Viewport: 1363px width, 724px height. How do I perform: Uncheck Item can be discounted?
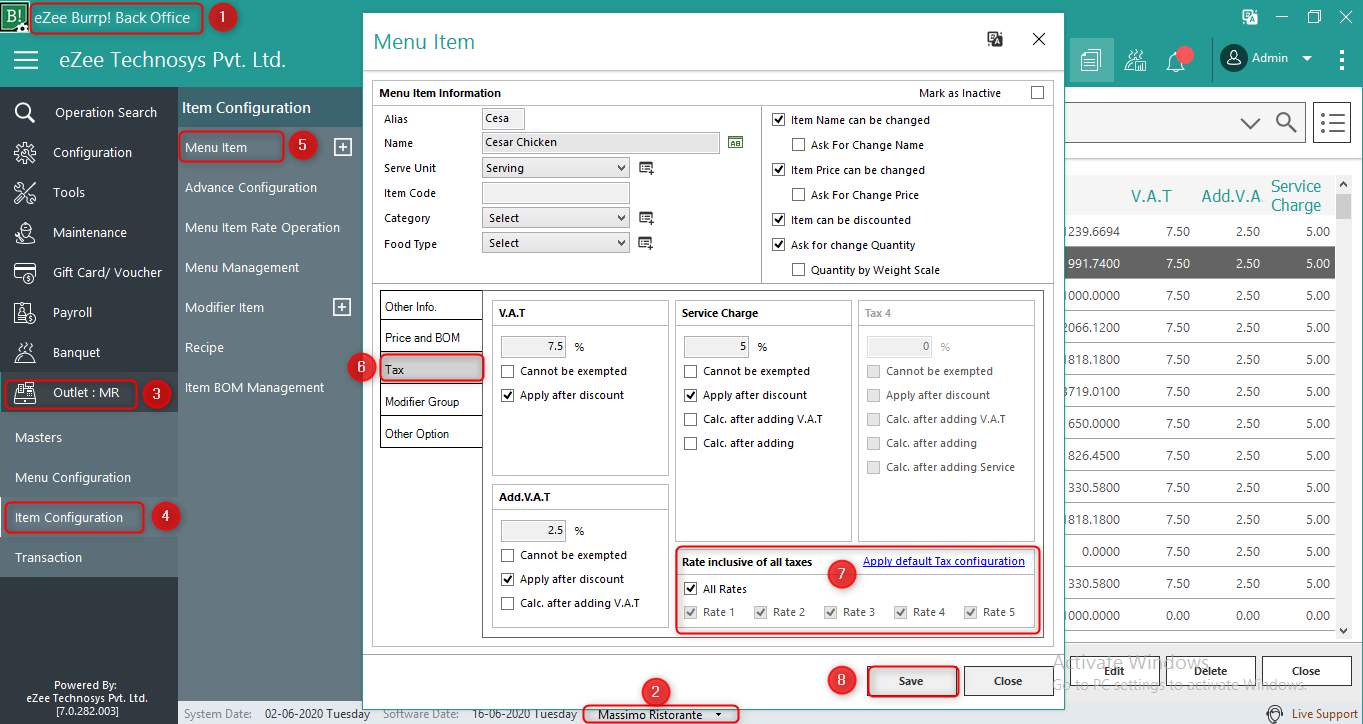coord(779,220)
